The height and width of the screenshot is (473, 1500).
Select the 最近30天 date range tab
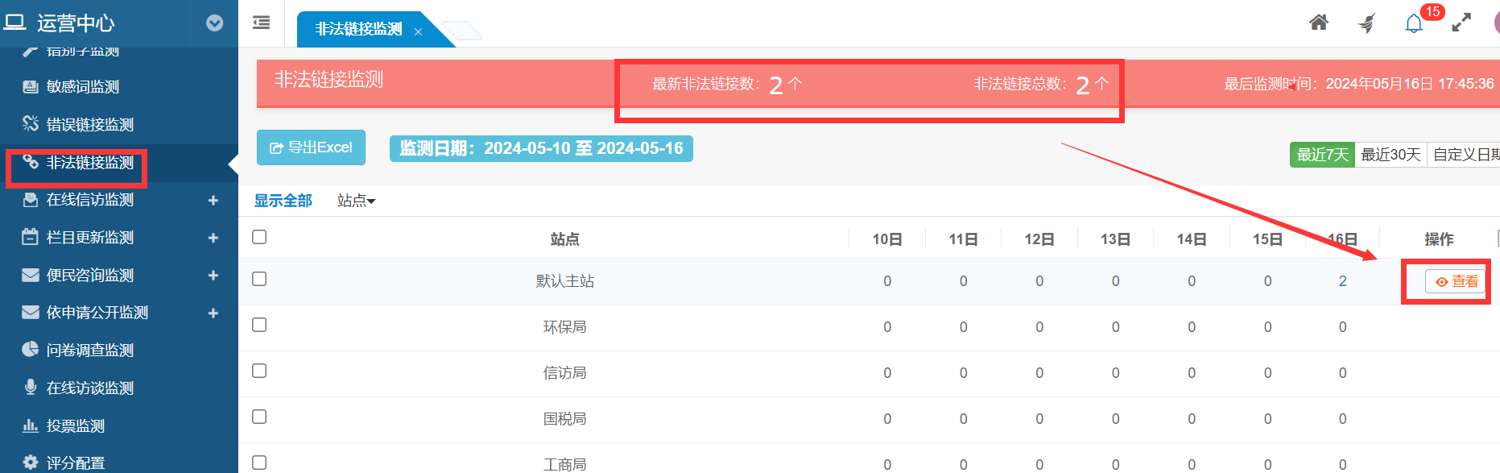coord(1390,155)
